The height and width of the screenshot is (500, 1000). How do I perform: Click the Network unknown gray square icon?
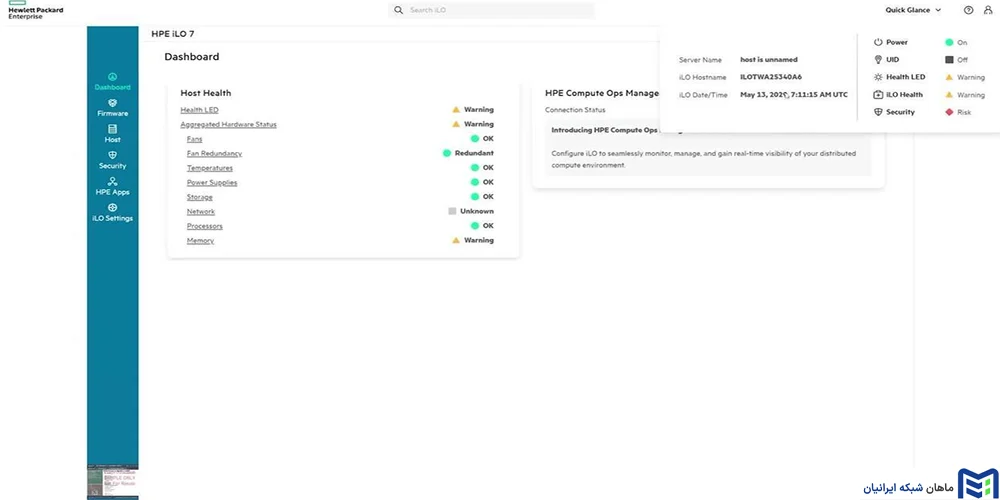click(x=452, y=211)
